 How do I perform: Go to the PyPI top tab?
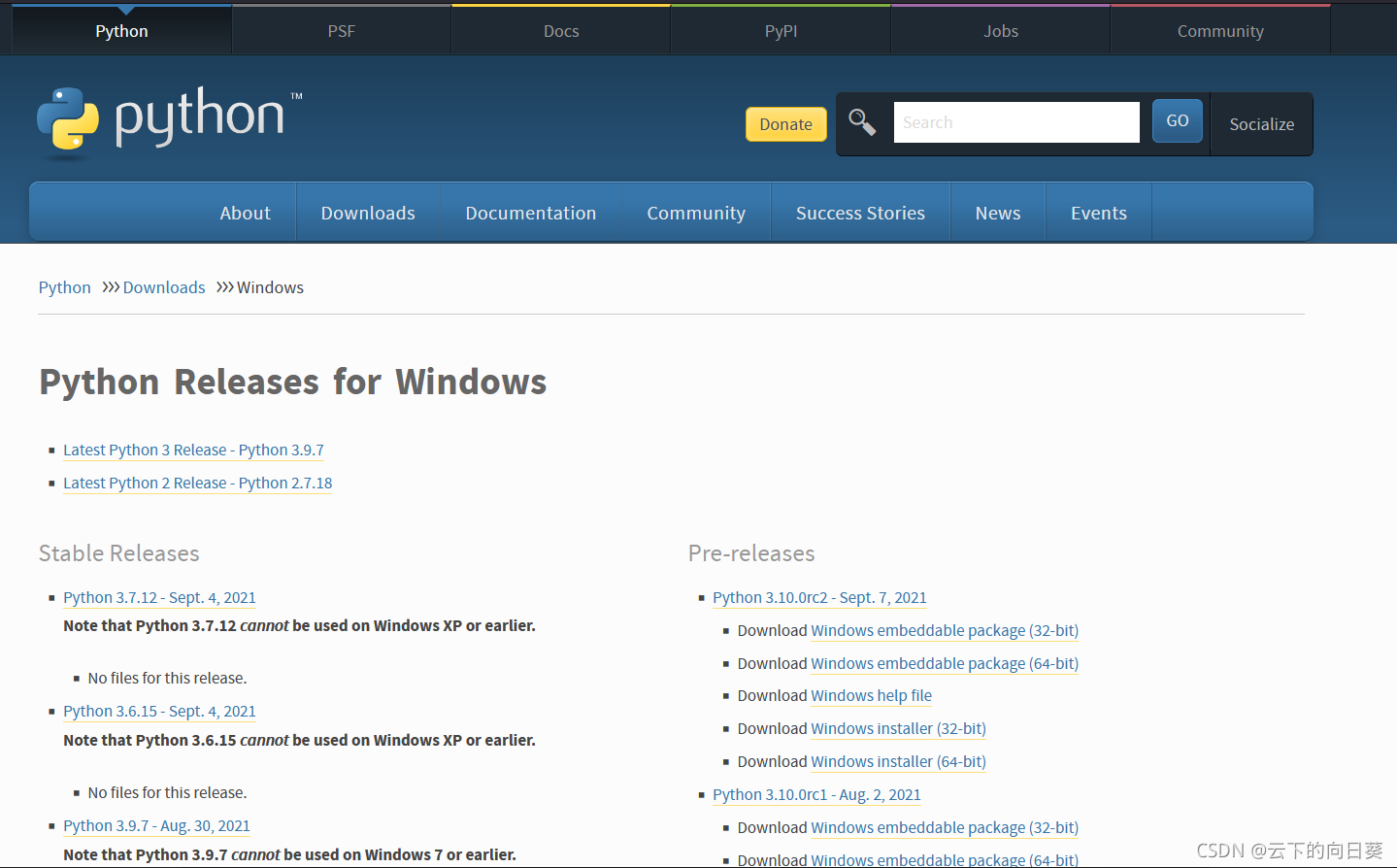click(781, 31)
